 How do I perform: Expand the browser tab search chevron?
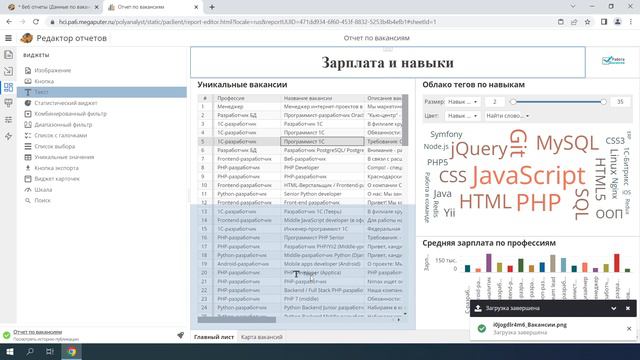(573, 7)
